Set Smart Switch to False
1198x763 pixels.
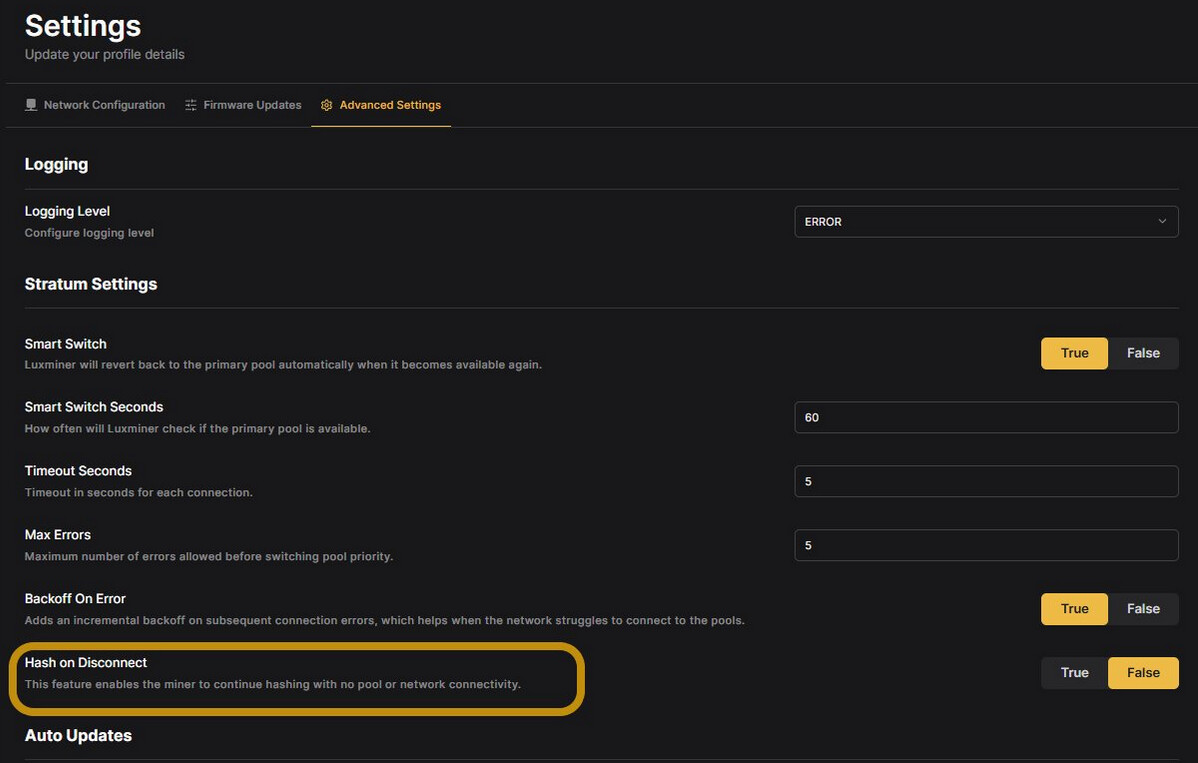pos(1143,353)
